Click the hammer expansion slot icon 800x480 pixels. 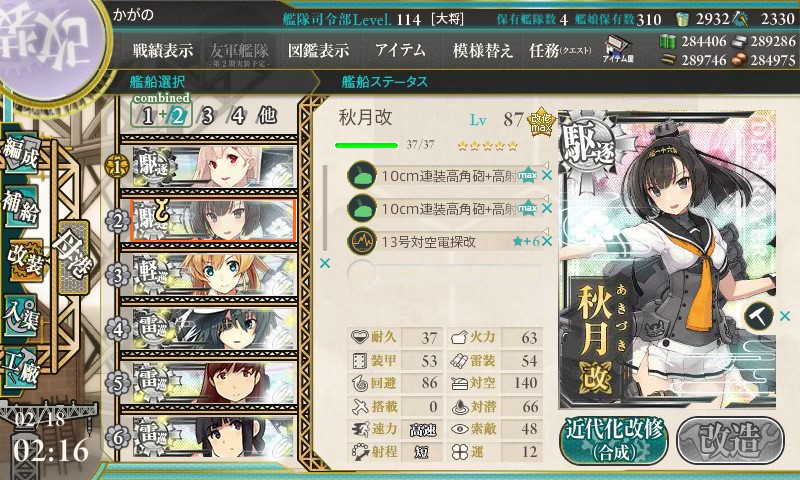pyautogui.click(x=759, y=317)
